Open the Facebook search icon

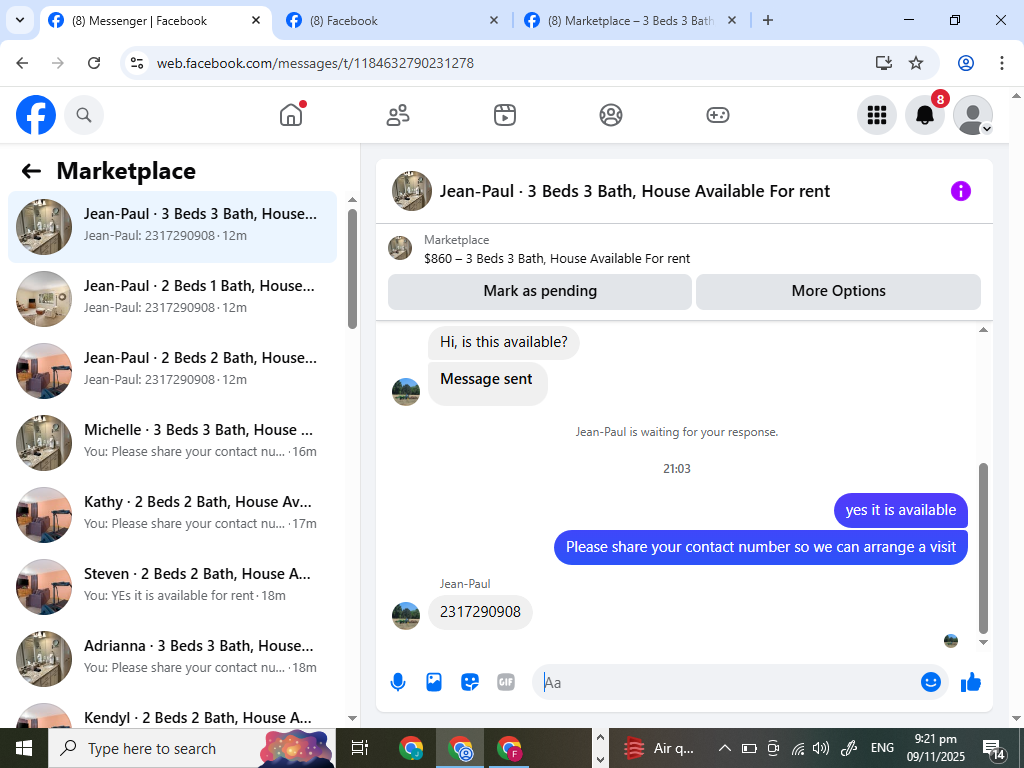(84, 116)
